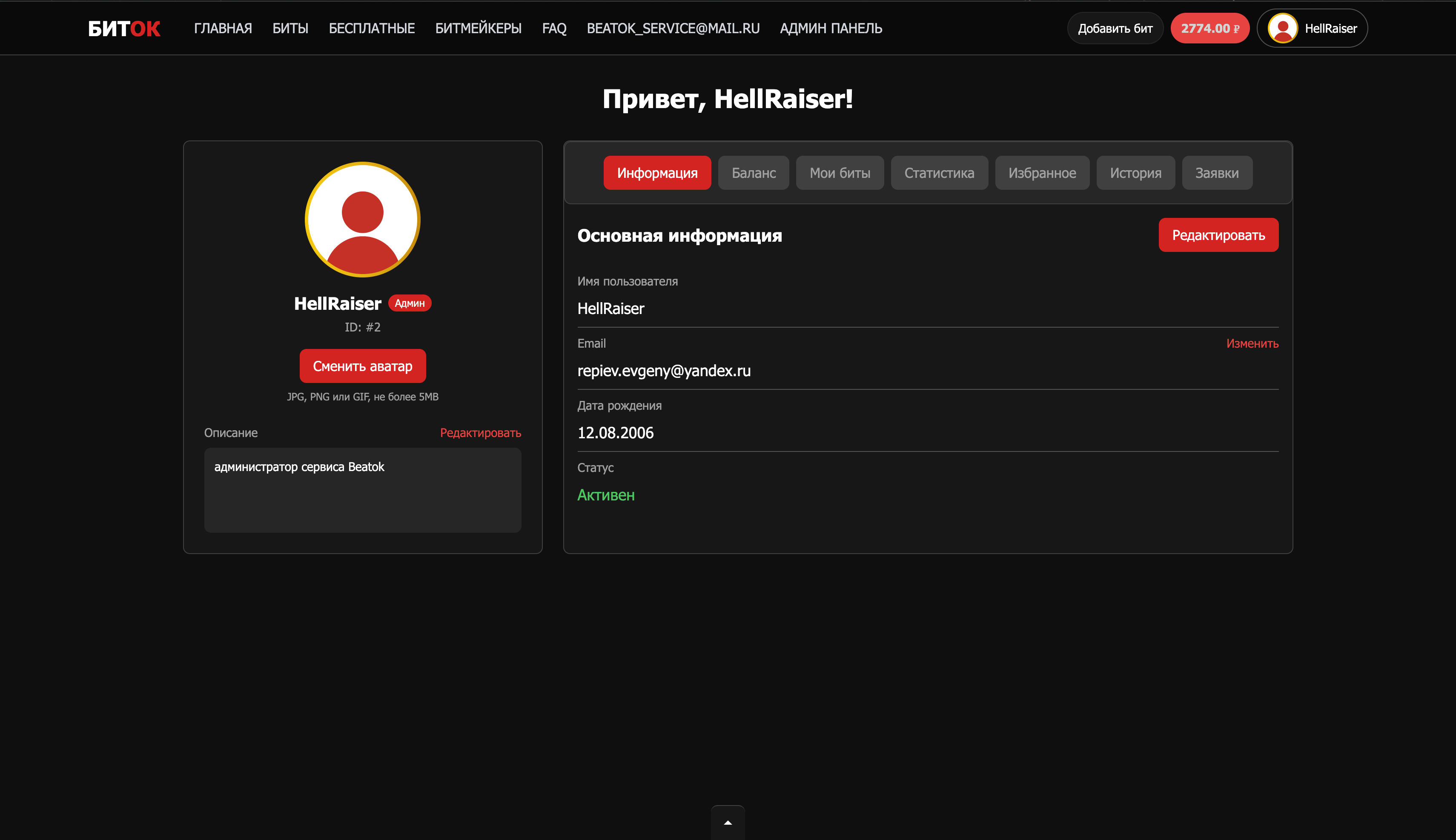Open the 2774.00 ₽ balance pill
The width and height of the screenshot is (1456, 840).
tap(1210, 28)
